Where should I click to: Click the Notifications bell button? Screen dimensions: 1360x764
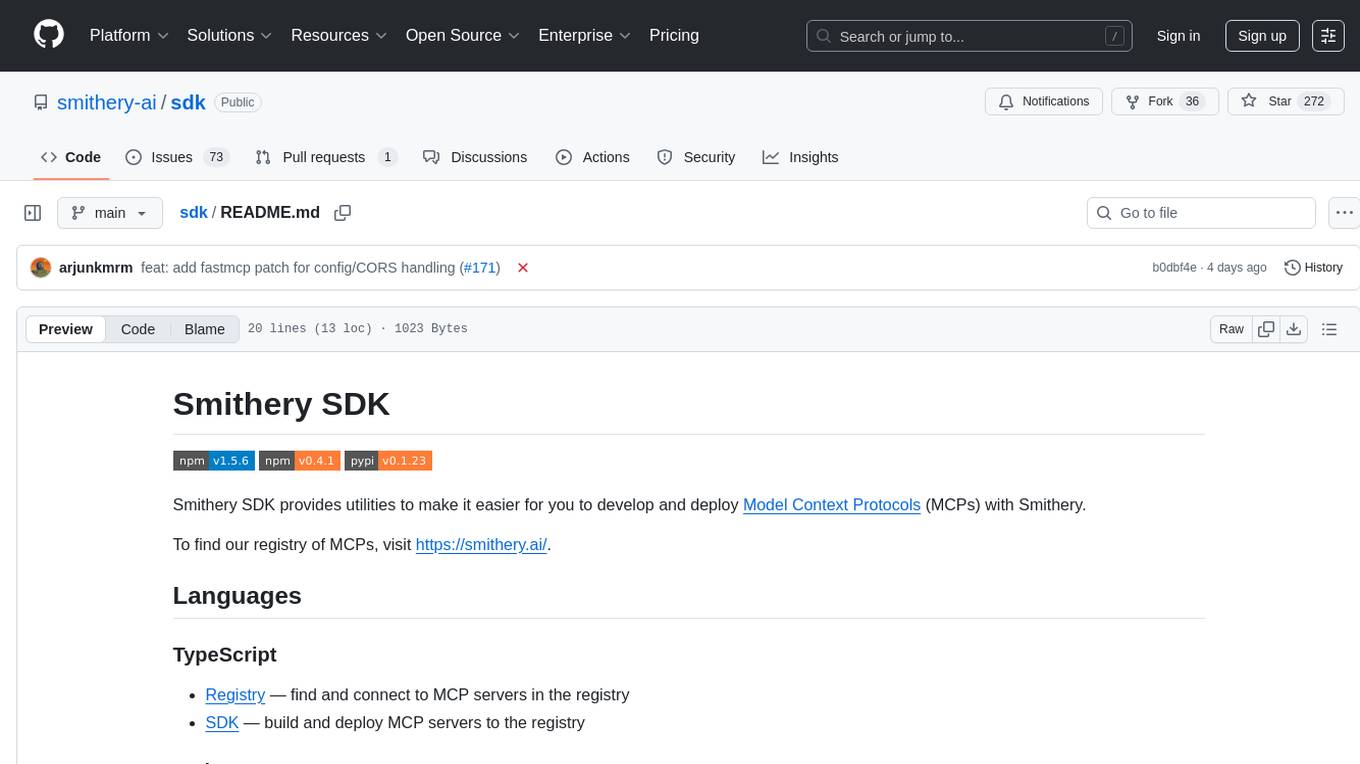pos(1044,102)
